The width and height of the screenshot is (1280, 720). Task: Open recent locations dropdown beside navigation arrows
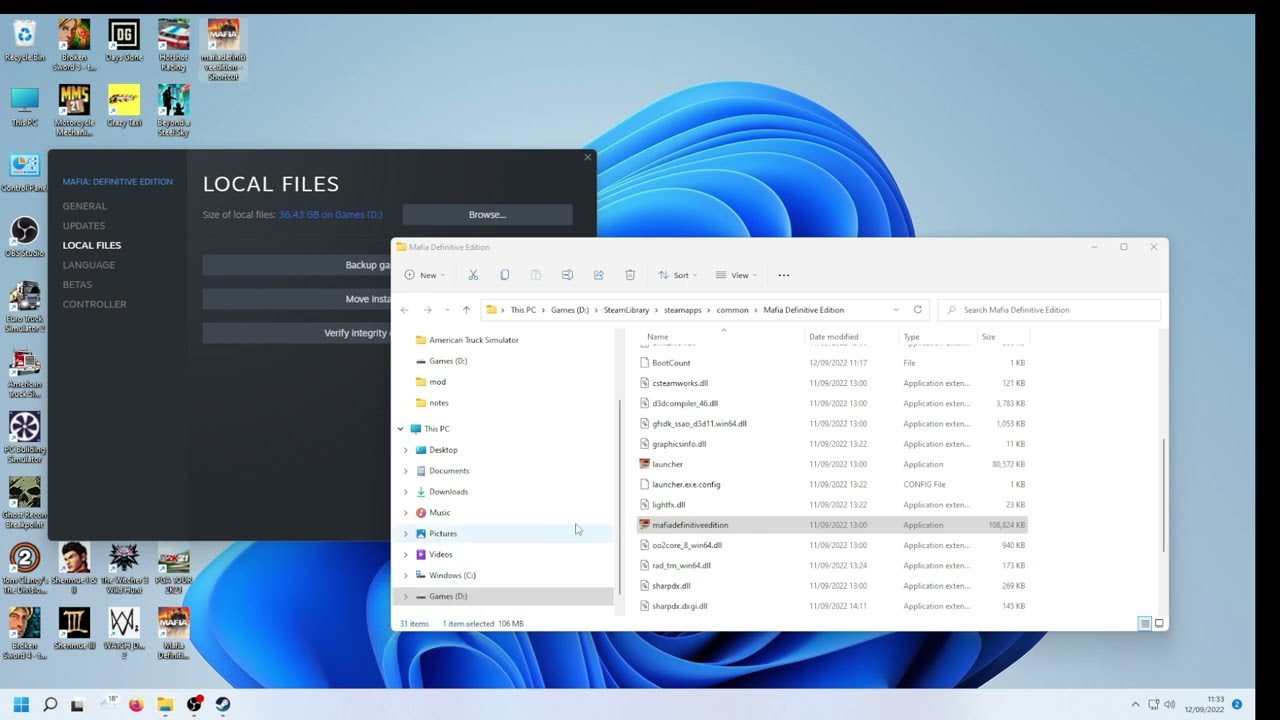447,310
